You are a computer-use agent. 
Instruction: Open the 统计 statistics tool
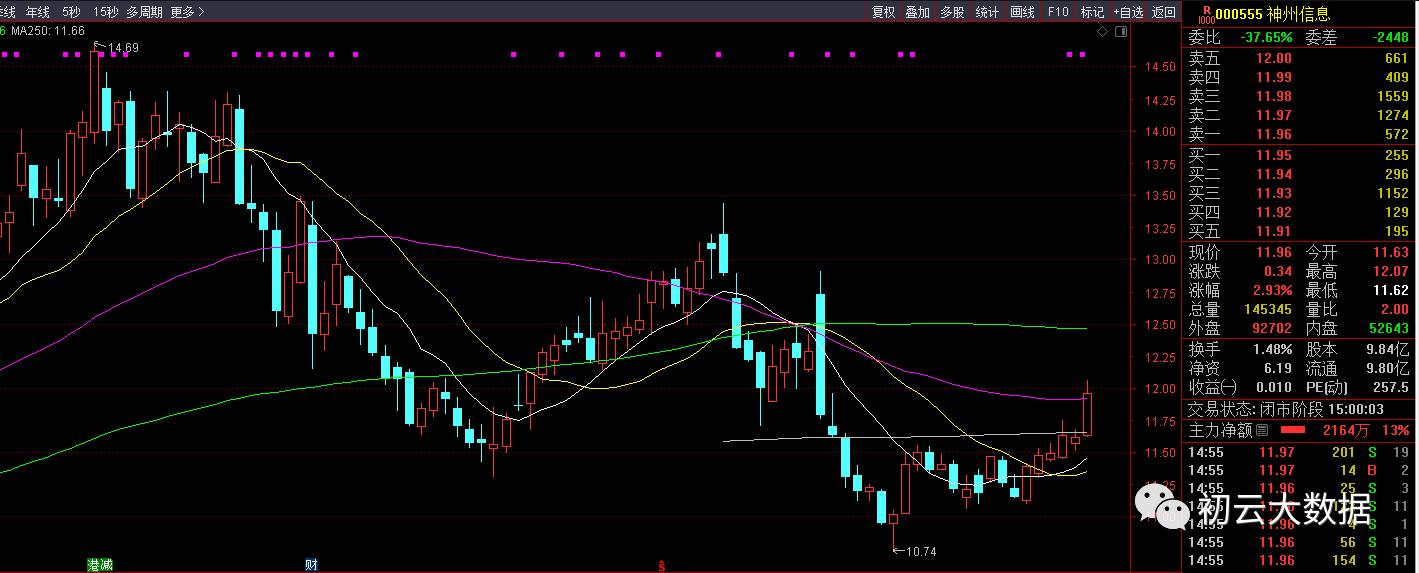pyautogui.click(x=987, y=12)
